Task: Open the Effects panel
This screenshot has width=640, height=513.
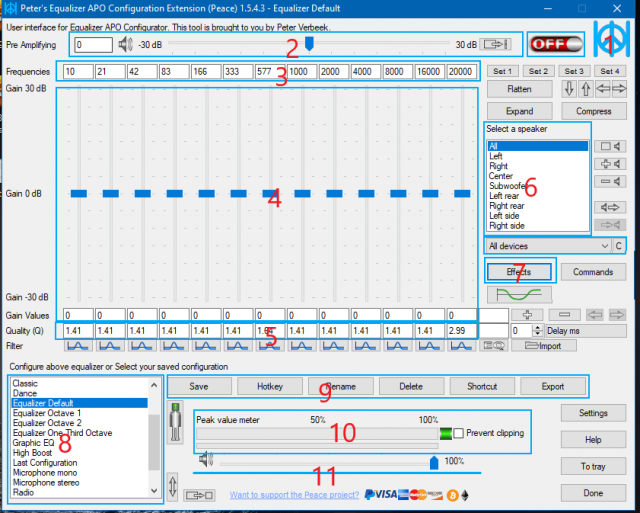Action: tap(518, 271)
